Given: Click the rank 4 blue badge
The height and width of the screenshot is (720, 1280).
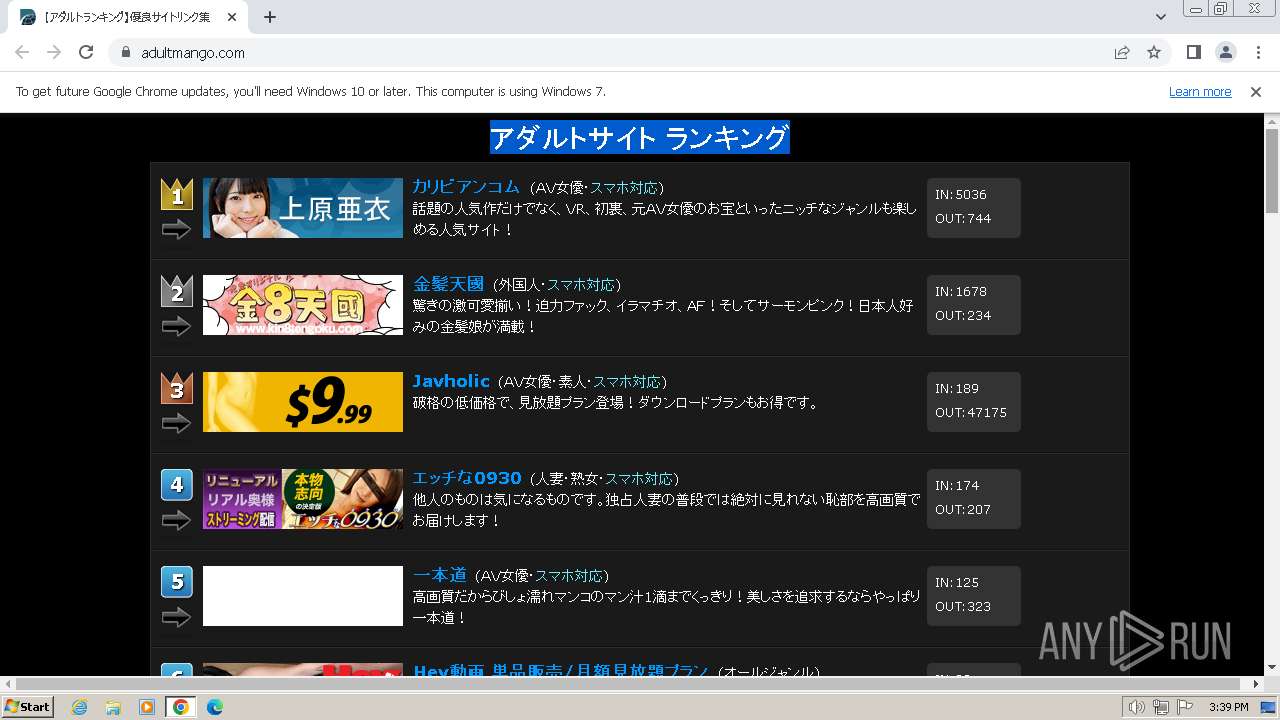Looking at the screenshot, I should pos(177,485).
